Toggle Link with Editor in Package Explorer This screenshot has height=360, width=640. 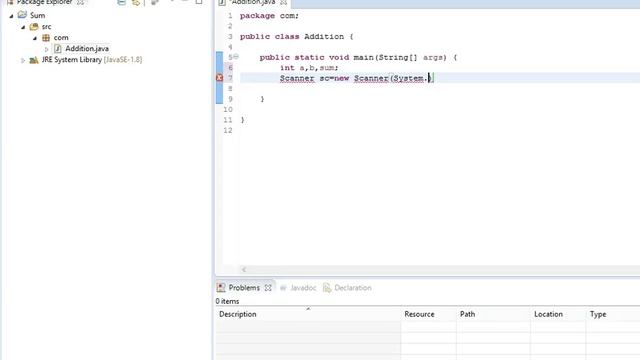click(x=136, y=2)
